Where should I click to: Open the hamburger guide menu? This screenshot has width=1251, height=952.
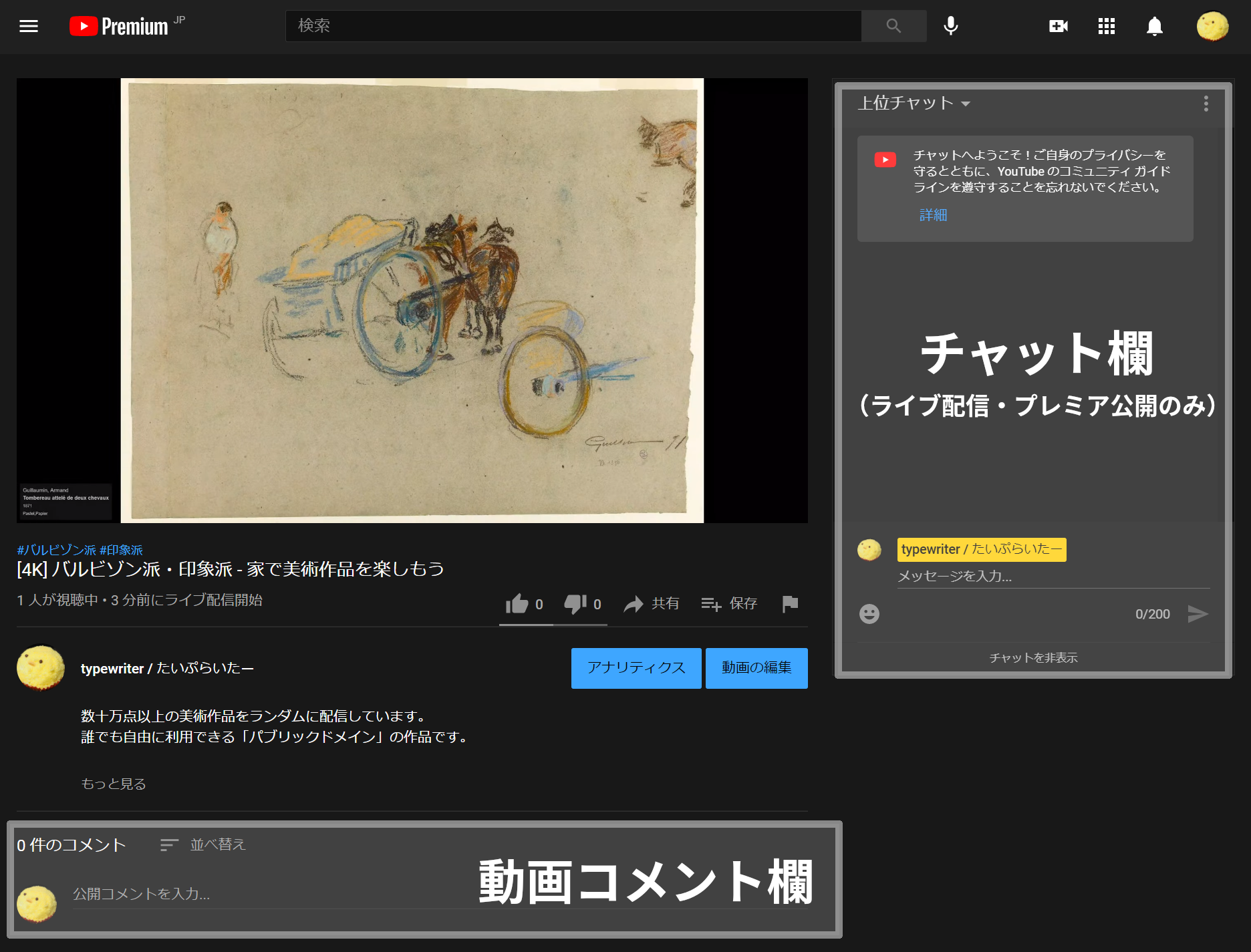click(29, 26)
